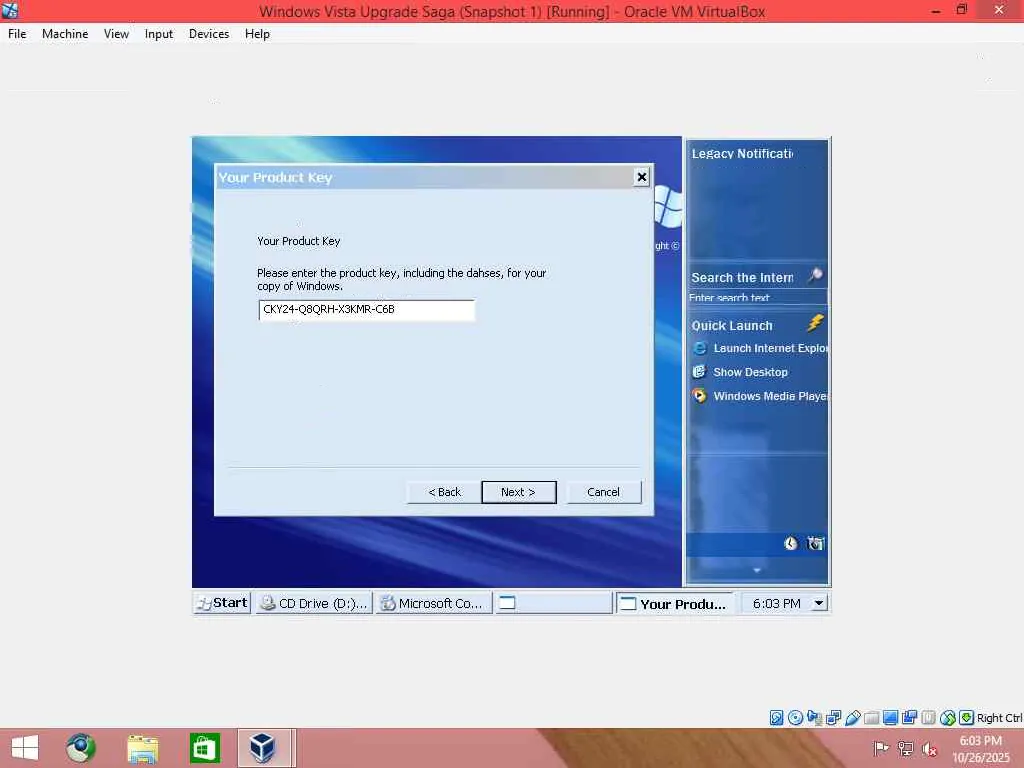Expand the guest tray dropdown arrow by clock
Screen dimensions: 1024x768
point(819,603)
